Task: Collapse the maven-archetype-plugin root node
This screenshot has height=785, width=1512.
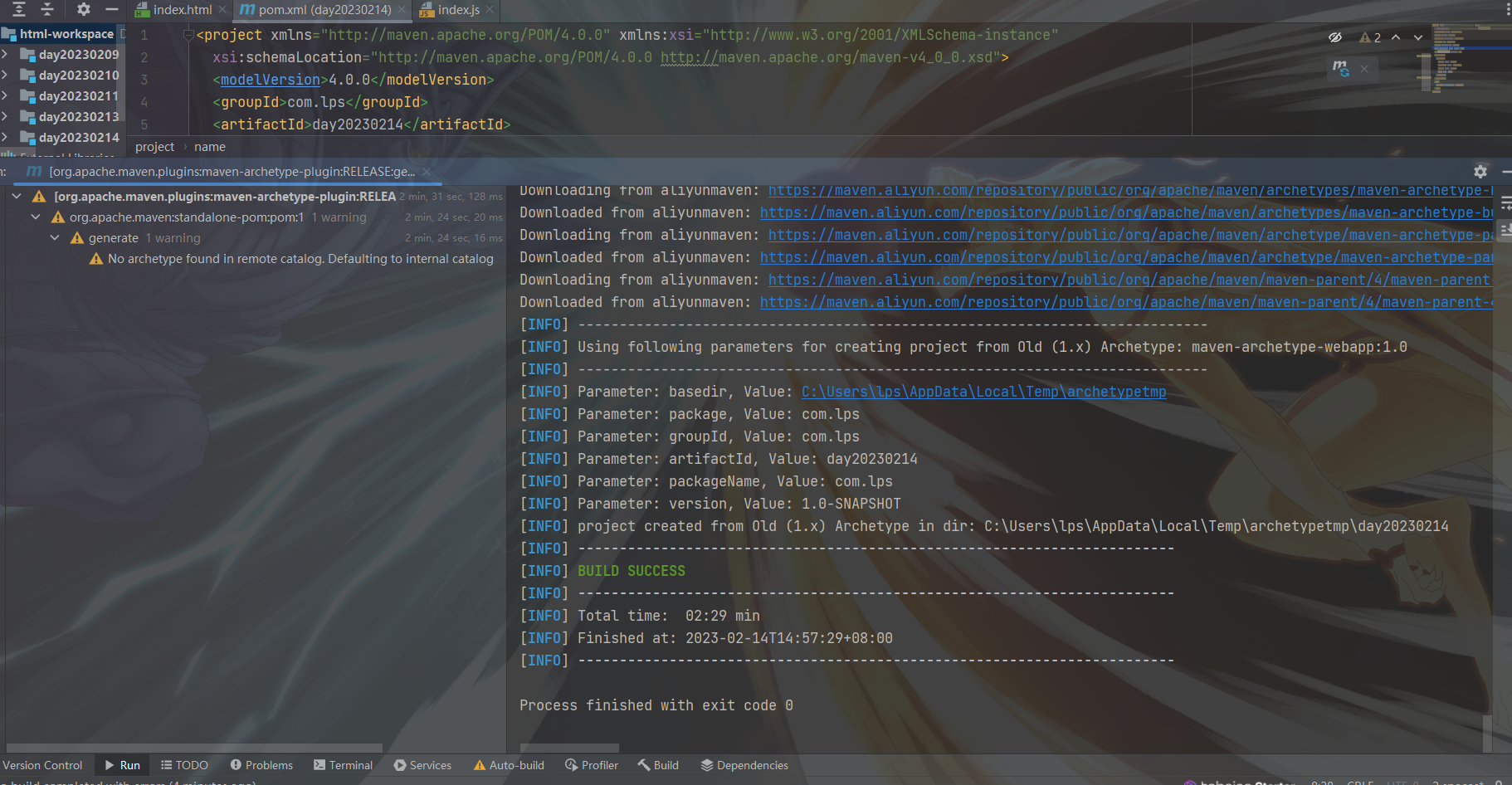Action: [17, 197]
